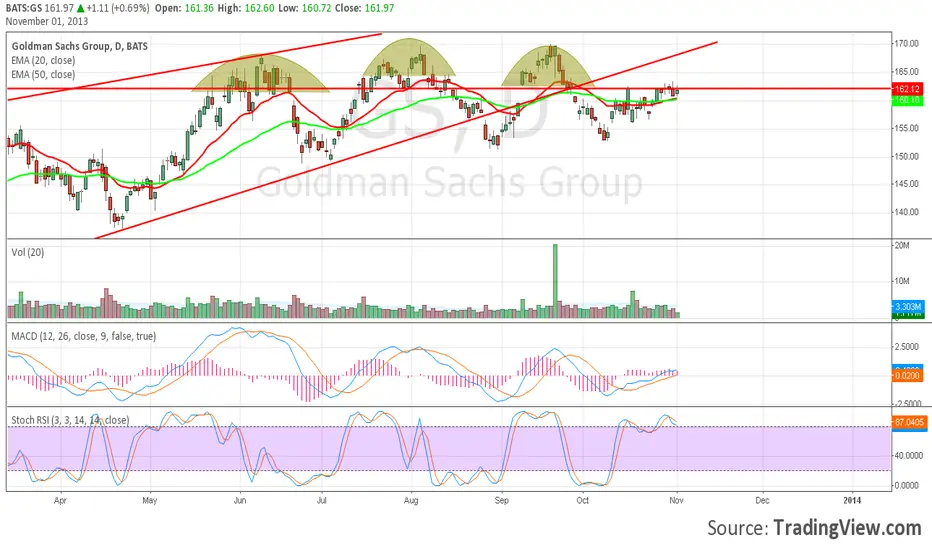932x550 pixels.
Task: Click the Aug label on the time axis
Action: tap(411, 501)
